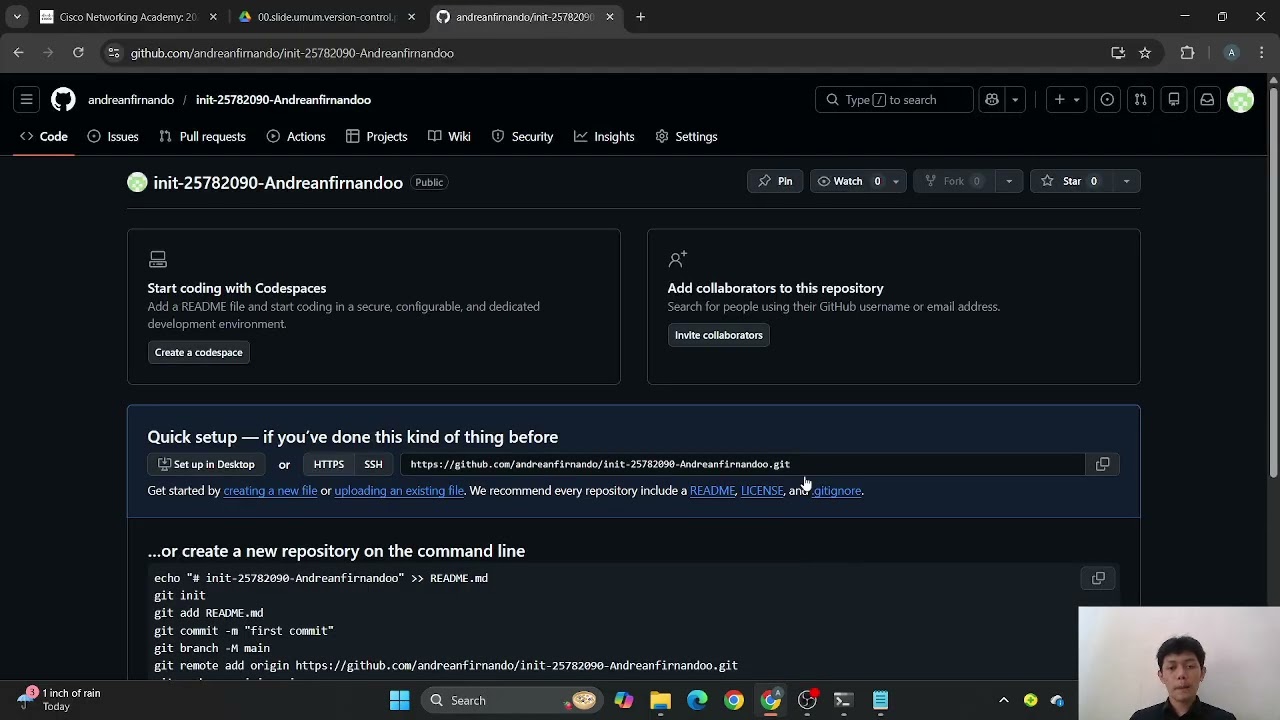1280x720 pixels.
Task: Click the repository clone URL field
Action: (742, 464)
